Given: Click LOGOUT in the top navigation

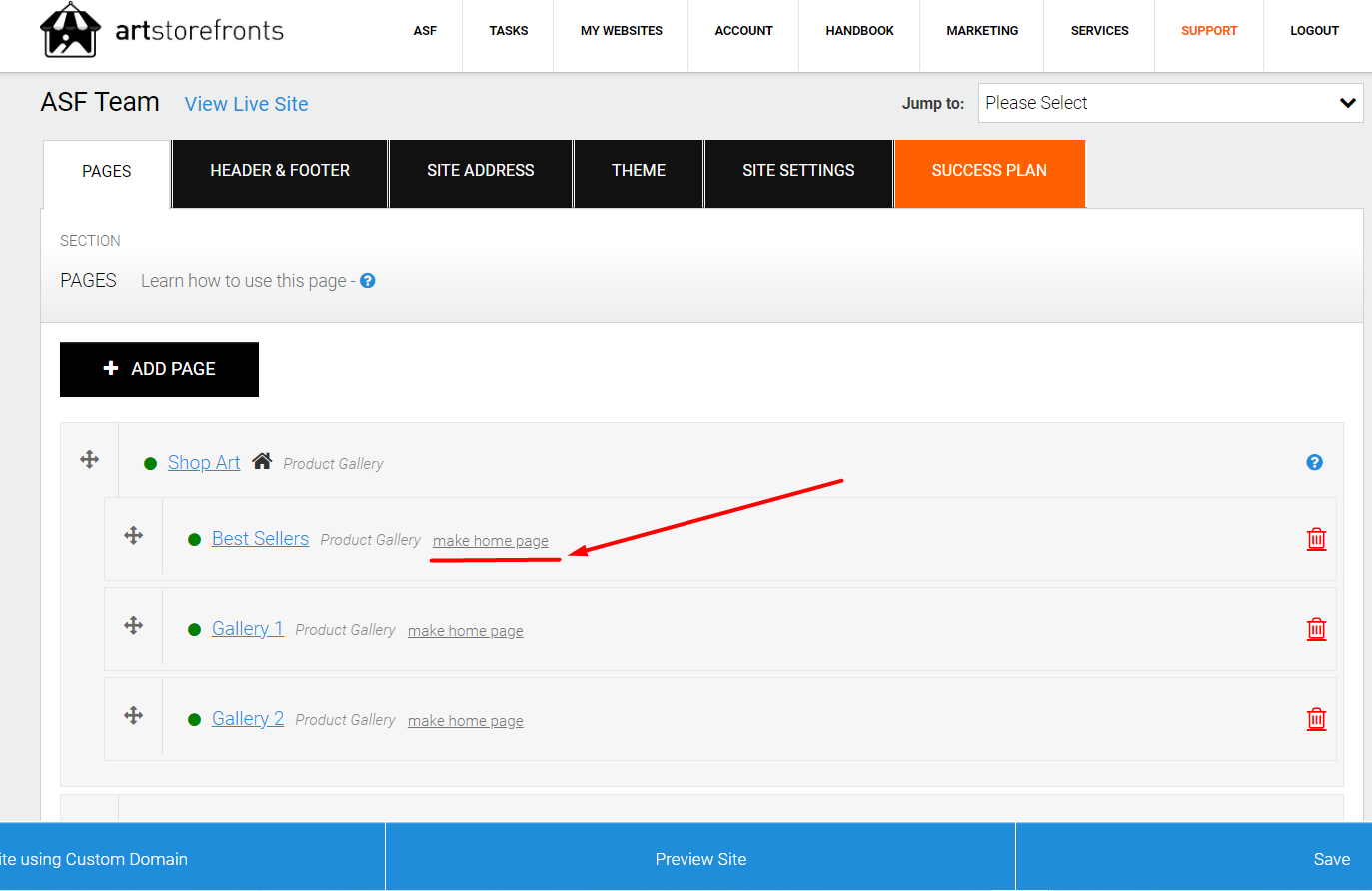Looking at the screenshot, I should pos(1314,31).
